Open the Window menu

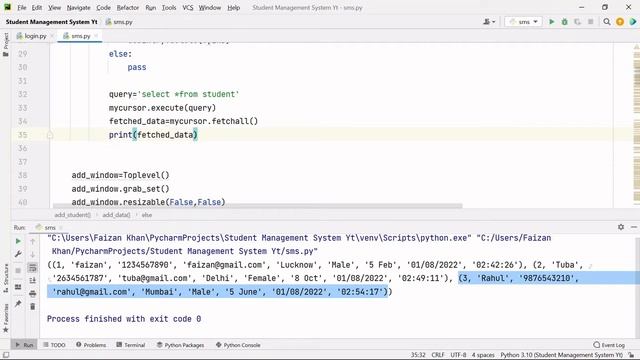pos(210,7)
